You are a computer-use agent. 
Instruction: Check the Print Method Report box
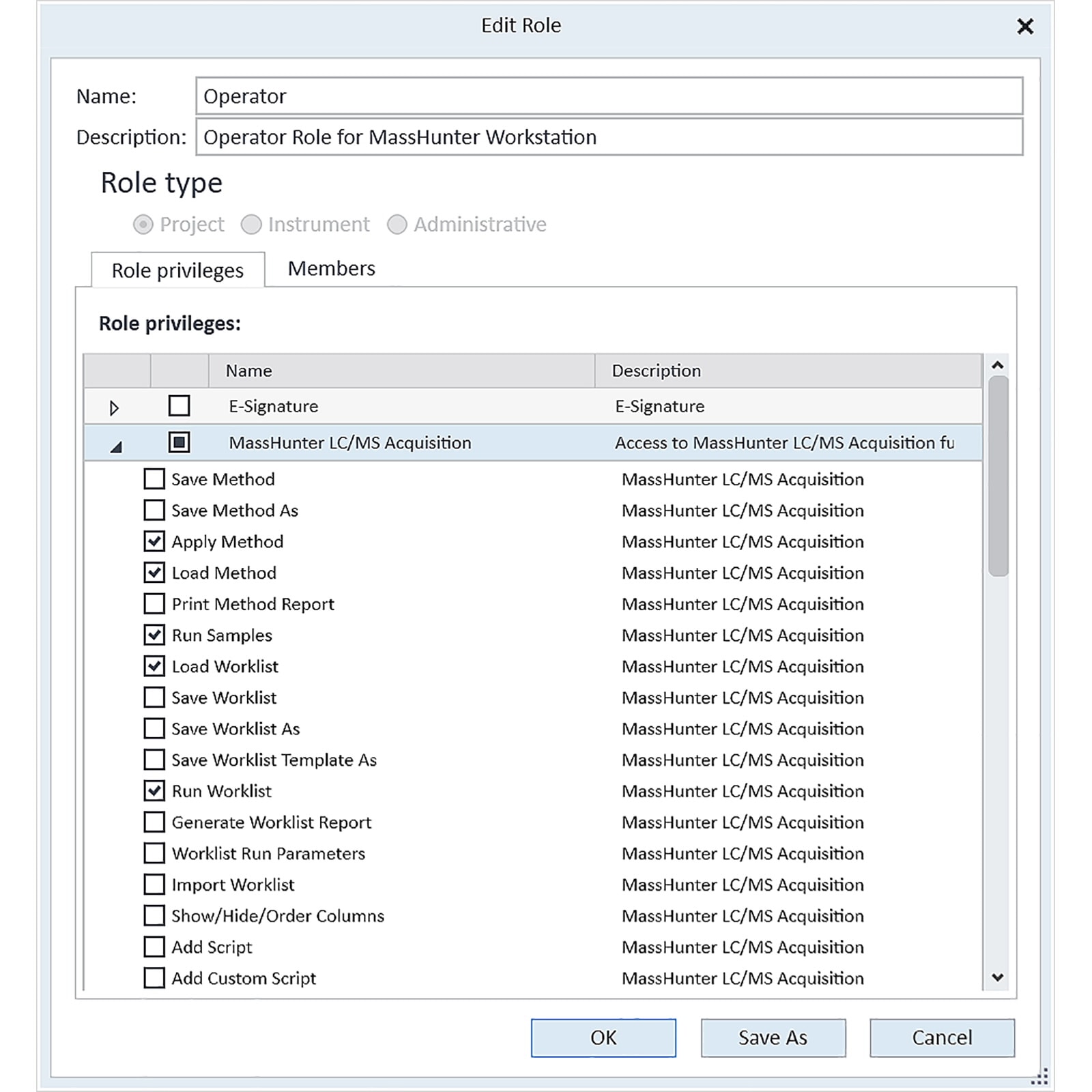(x=154, y=604)
